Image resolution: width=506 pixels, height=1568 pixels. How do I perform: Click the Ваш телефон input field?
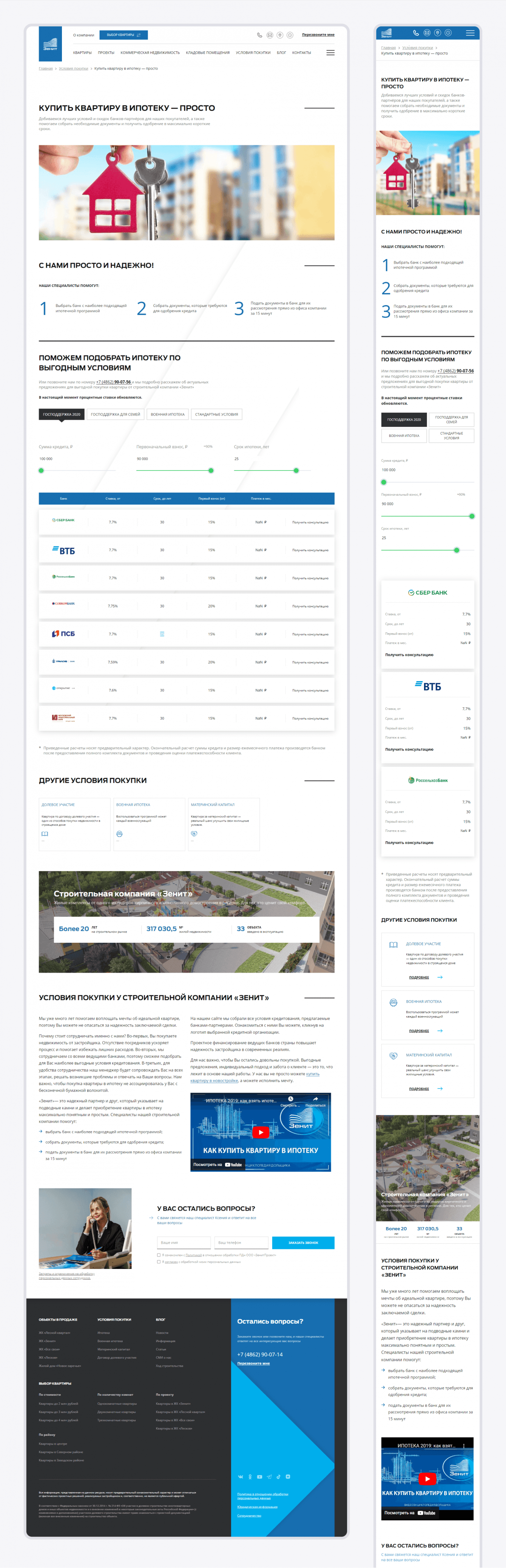(x=241, y=1242)
